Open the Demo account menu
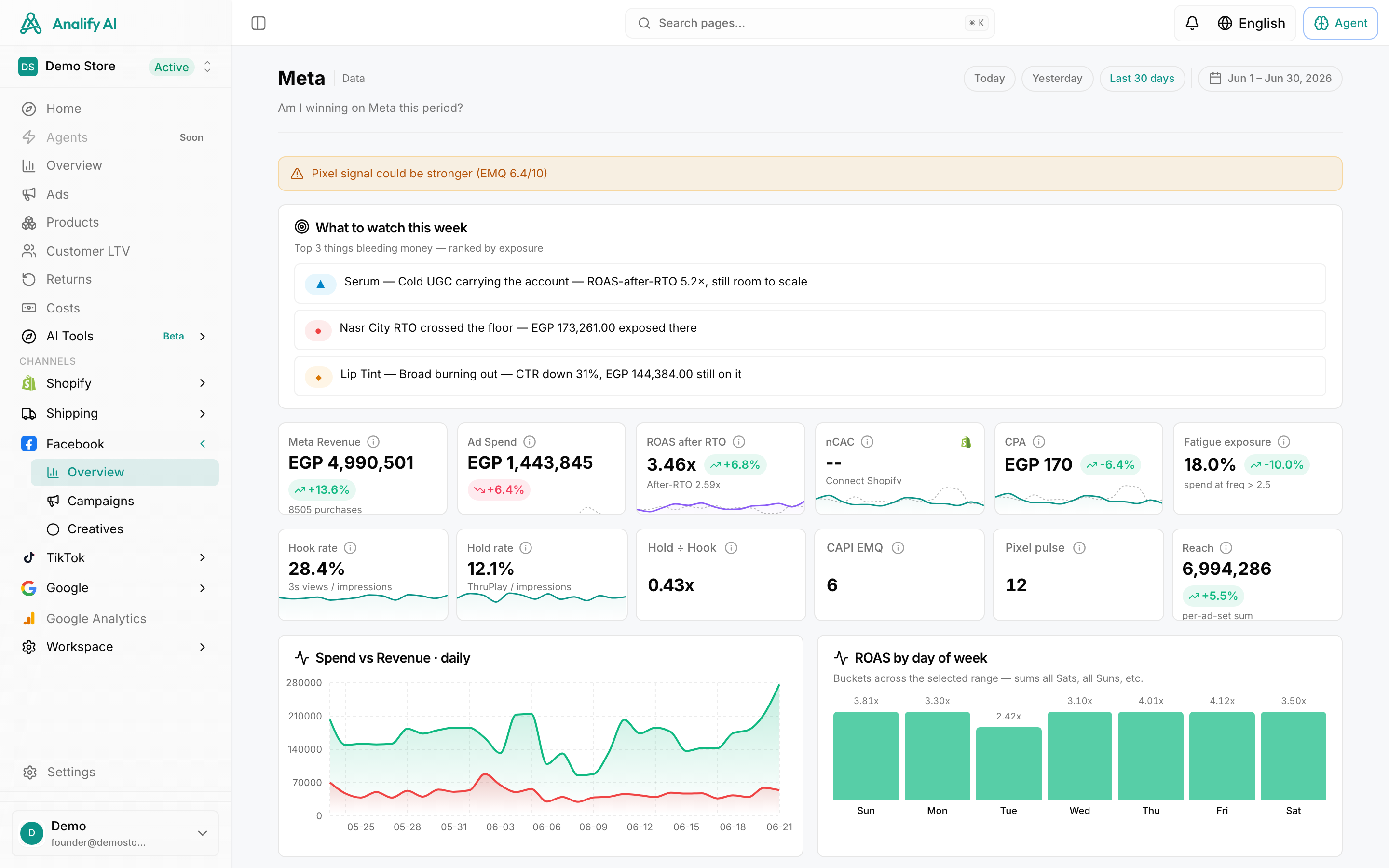Image resolution: width=1389 pixels, height=868 pixels. 115,833
